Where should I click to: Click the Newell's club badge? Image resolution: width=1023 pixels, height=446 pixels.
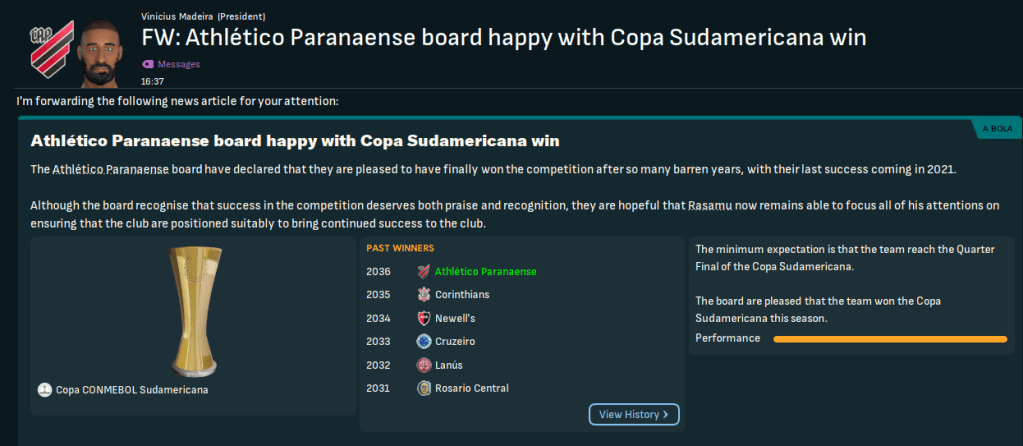[424, 318]
